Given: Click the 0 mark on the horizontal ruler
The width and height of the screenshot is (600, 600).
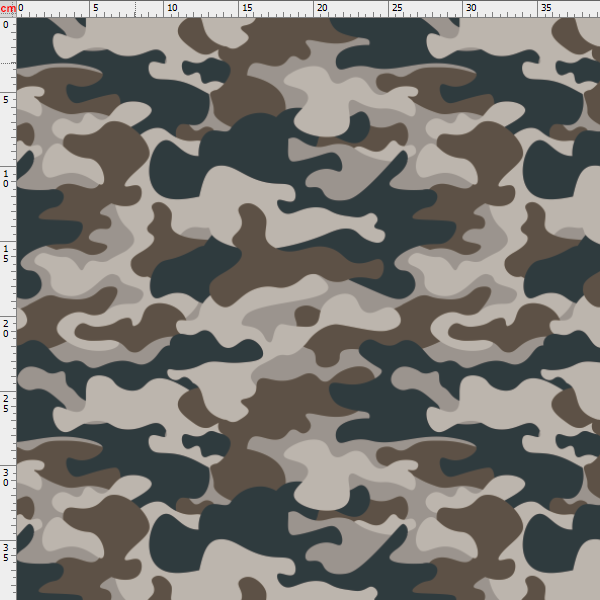Looking at the screenshot, I should (x=21, y=8).
